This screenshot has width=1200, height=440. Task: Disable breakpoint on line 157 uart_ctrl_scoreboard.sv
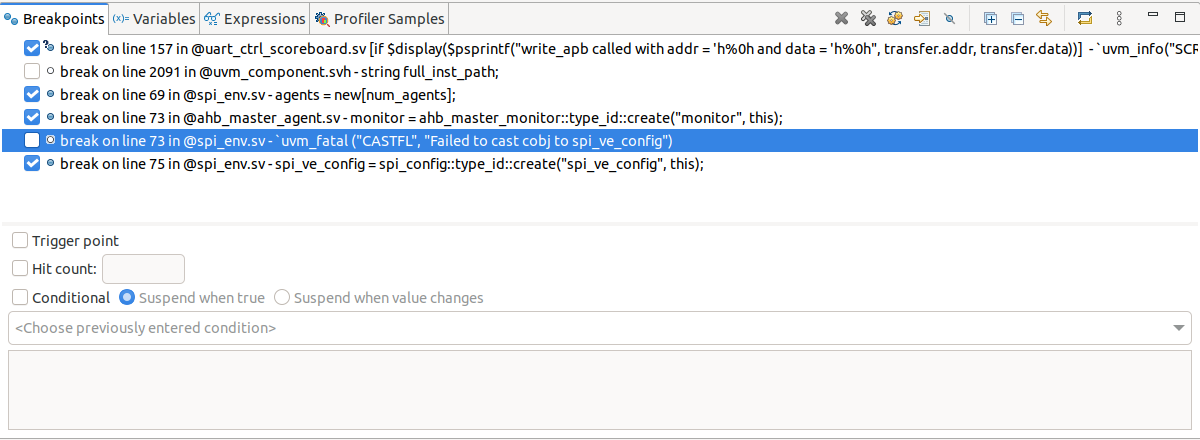[32, 48]
